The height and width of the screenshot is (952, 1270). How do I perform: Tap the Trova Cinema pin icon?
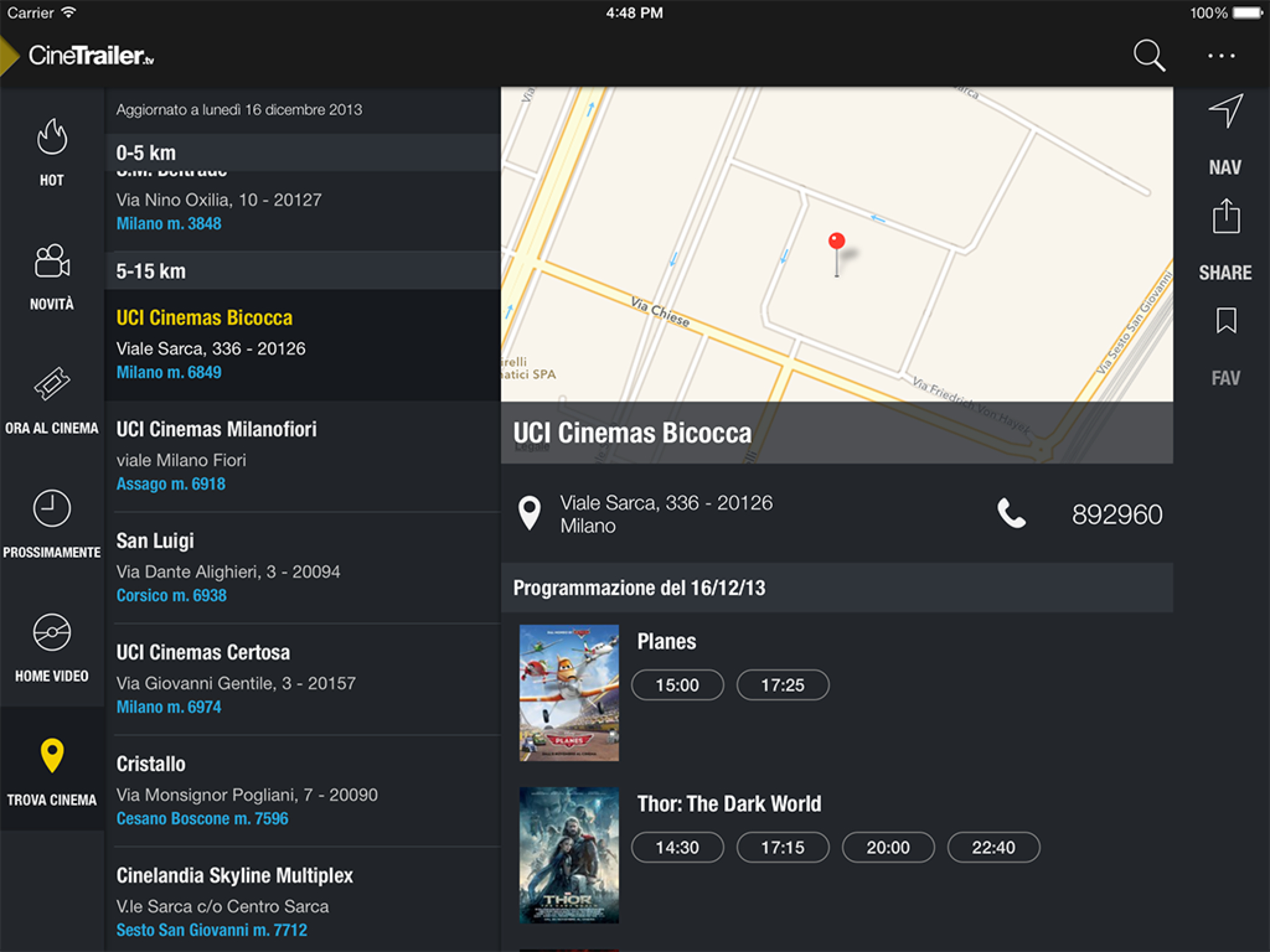point(51,756)
